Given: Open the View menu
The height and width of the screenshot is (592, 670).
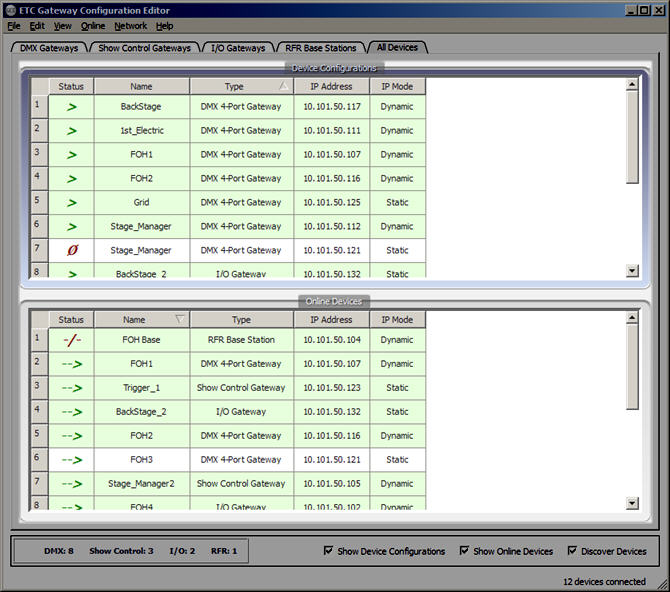Looking at the screenshot, I should click(62, 26).
